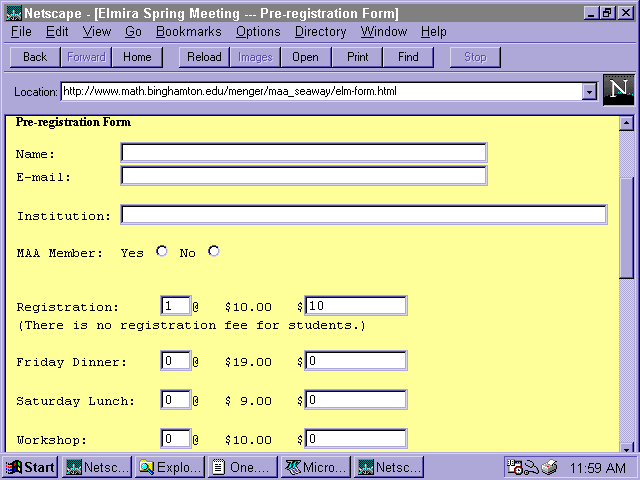Click the E-mail input field
This screenshot has width=640, height=480.
(x=304, y=176)
